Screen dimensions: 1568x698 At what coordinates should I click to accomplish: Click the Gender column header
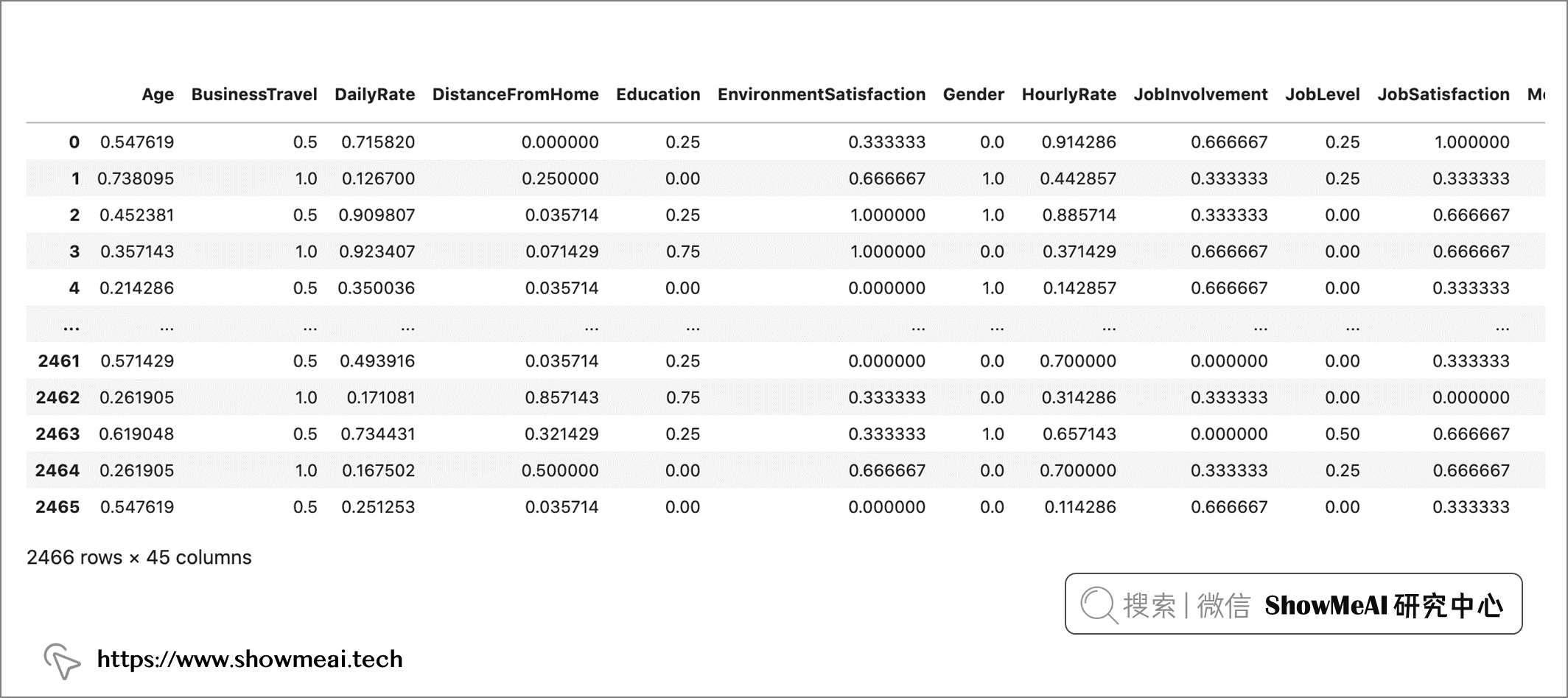973,94
